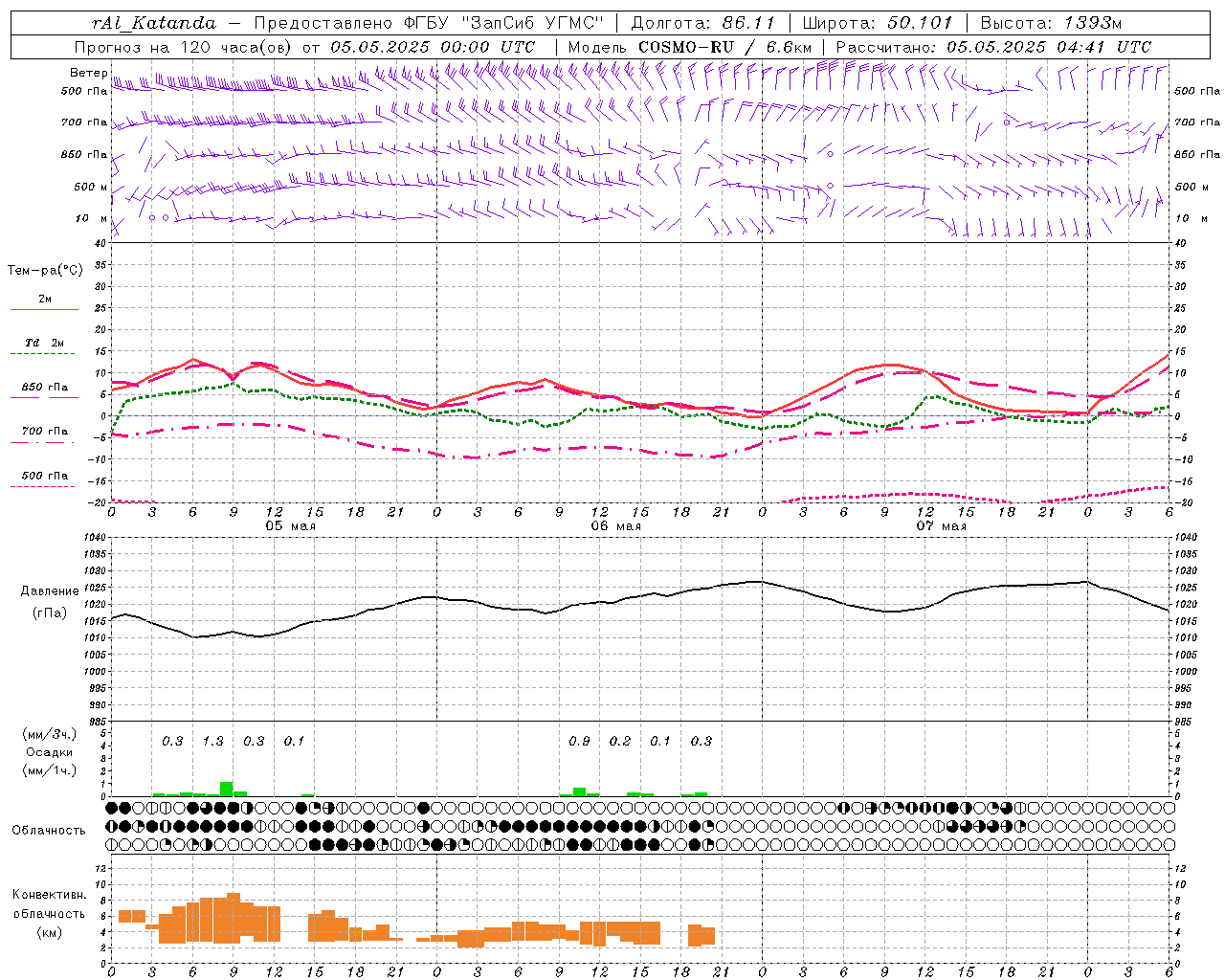Click the Облачность cloudiness label
Screen dimensions: 1225x980
coord(49,831)
